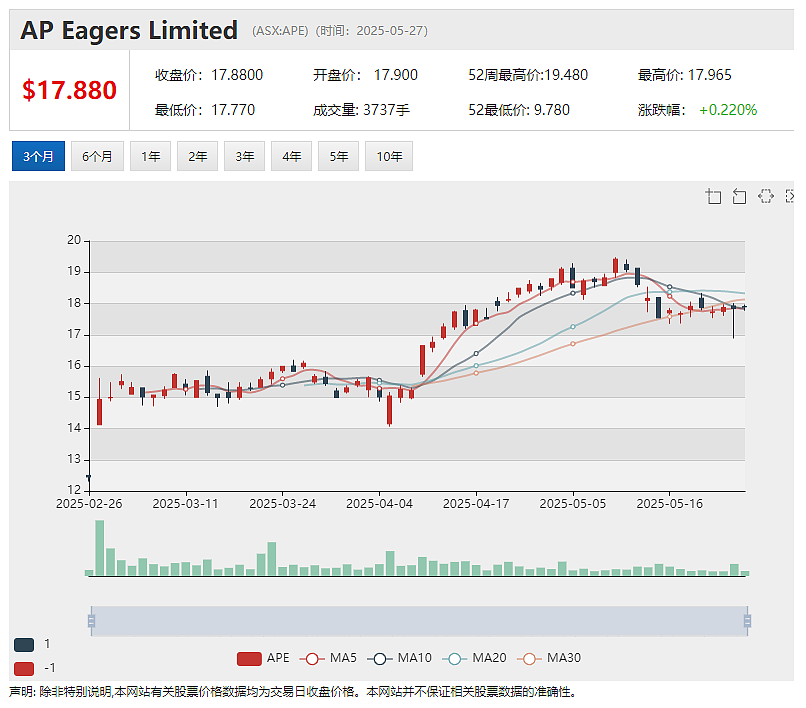Grab the left handle of the zoom slider
806x708 pixels.
(x=91, y=621)
